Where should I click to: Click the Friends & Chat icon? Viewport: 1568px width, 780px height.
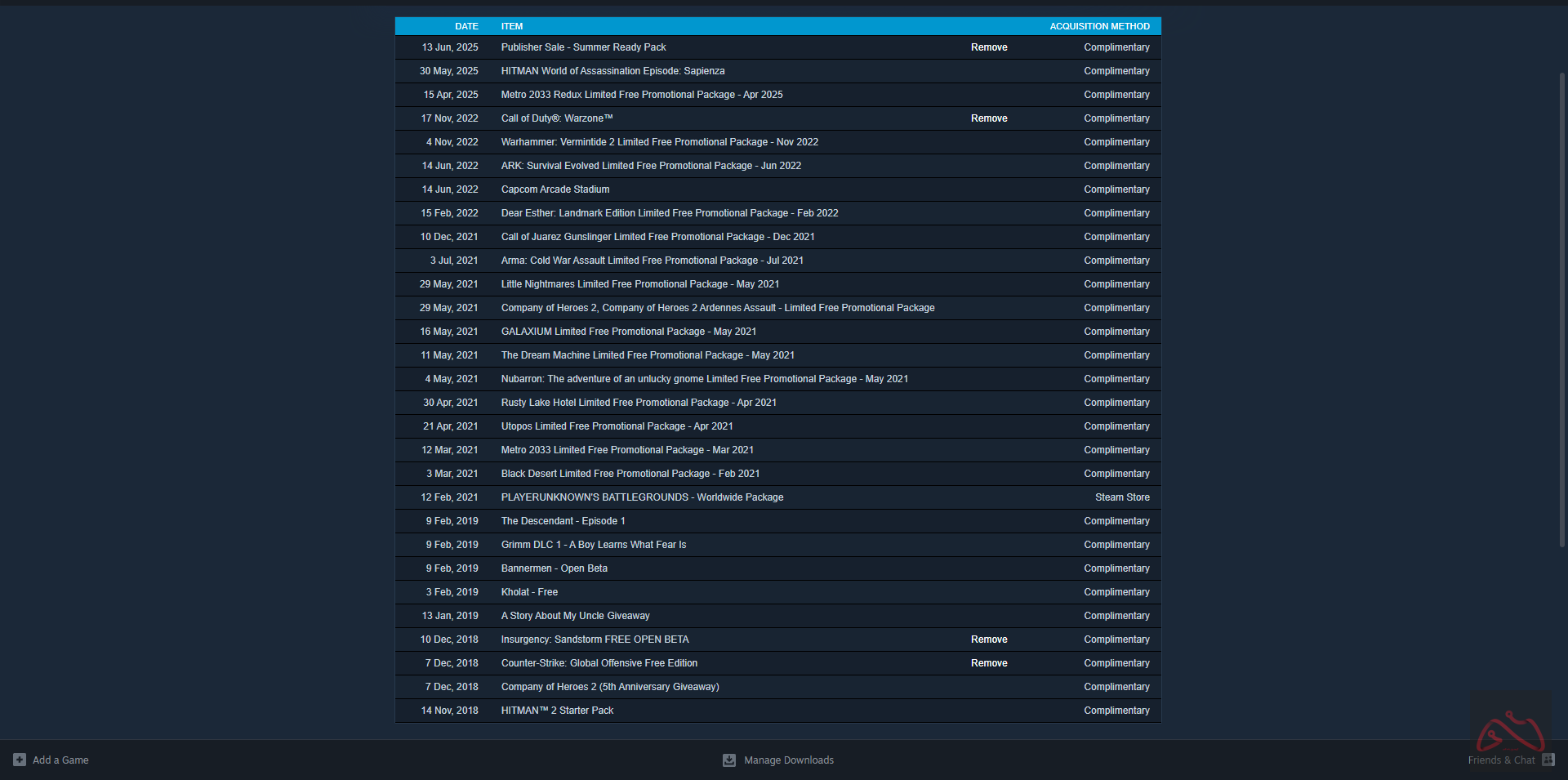[1548, 760]
